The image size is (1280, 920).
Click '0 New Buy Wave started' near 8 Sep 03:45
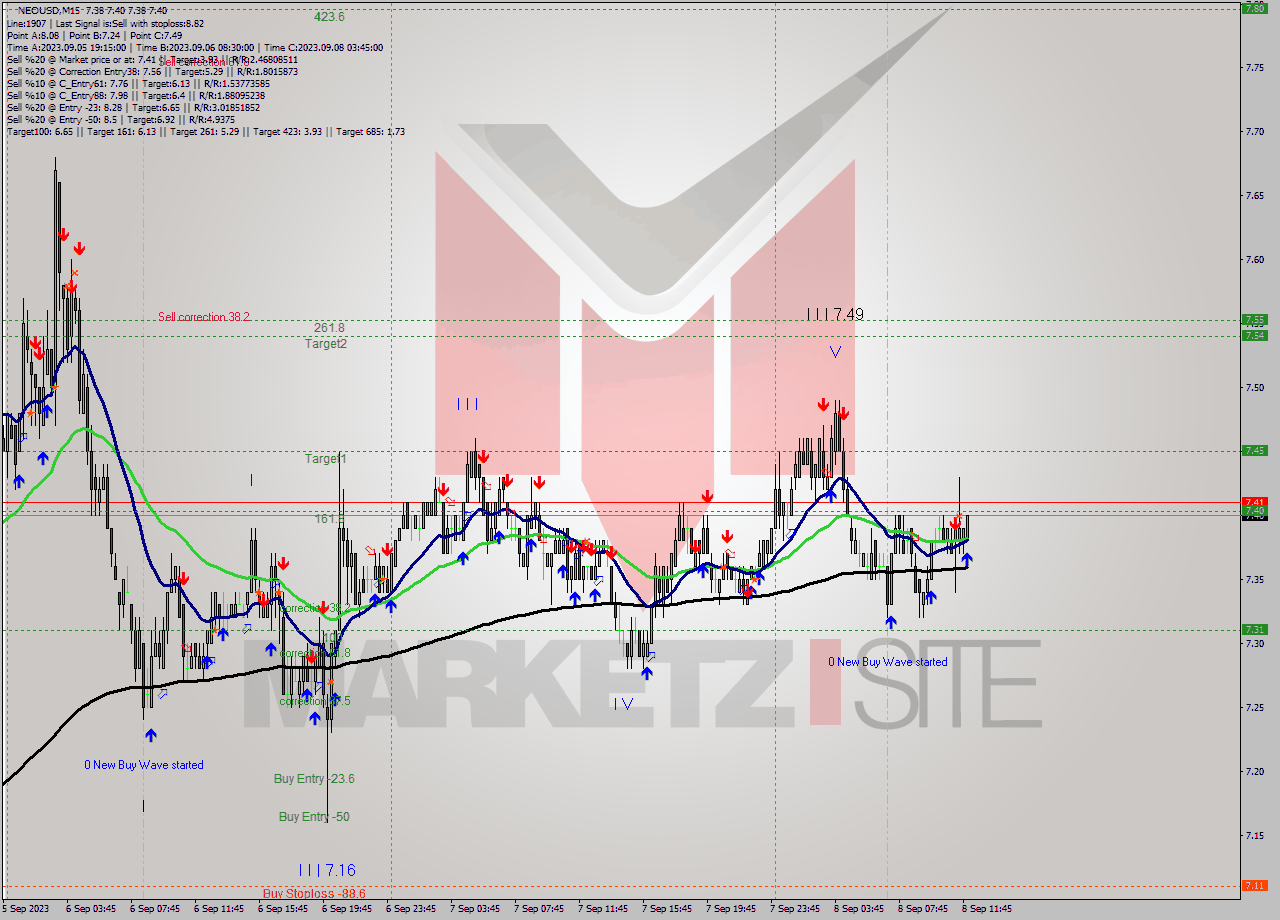coord(888,662)
